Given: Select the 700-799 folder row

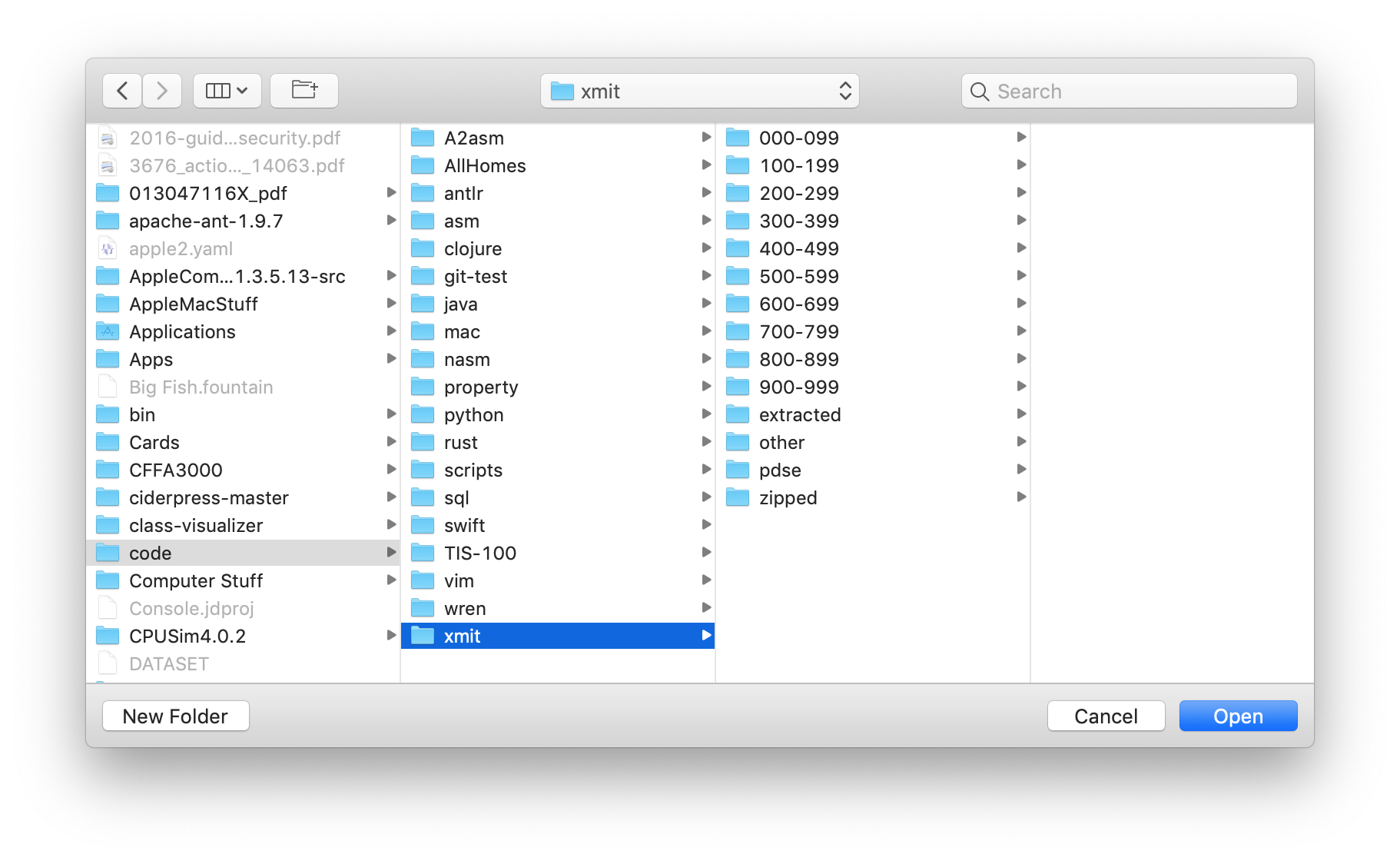Looking at the screenshot, I should point(873,331).
